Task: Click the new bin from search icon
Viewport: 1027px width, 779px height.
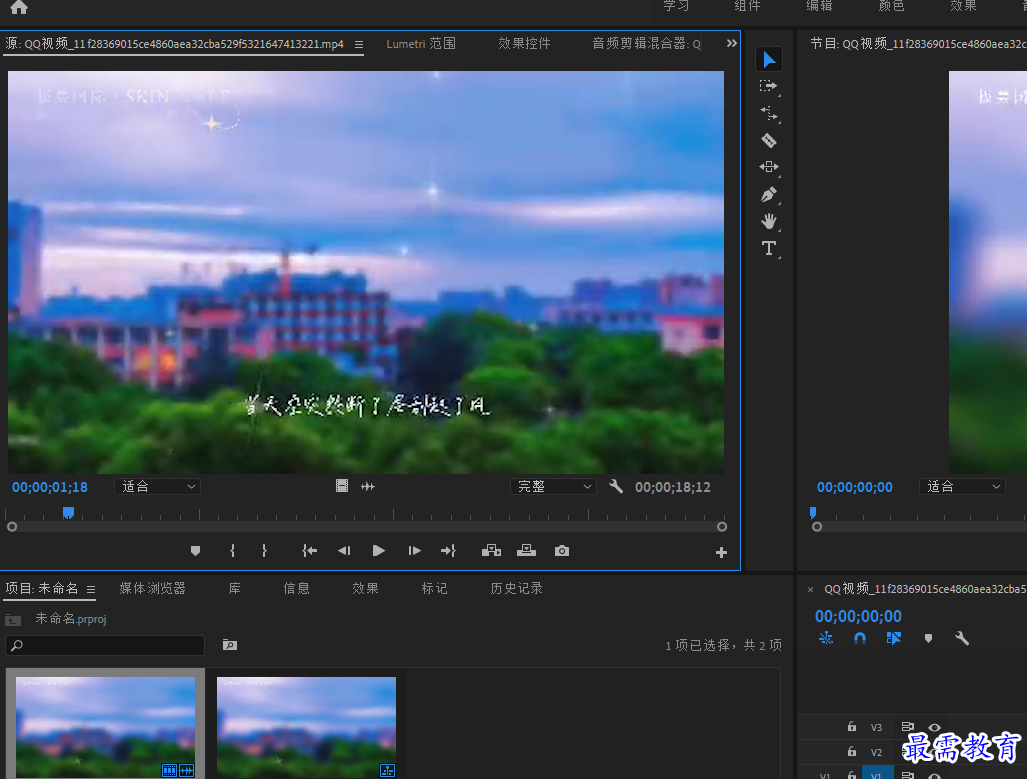Action: [x=229, y=645]
